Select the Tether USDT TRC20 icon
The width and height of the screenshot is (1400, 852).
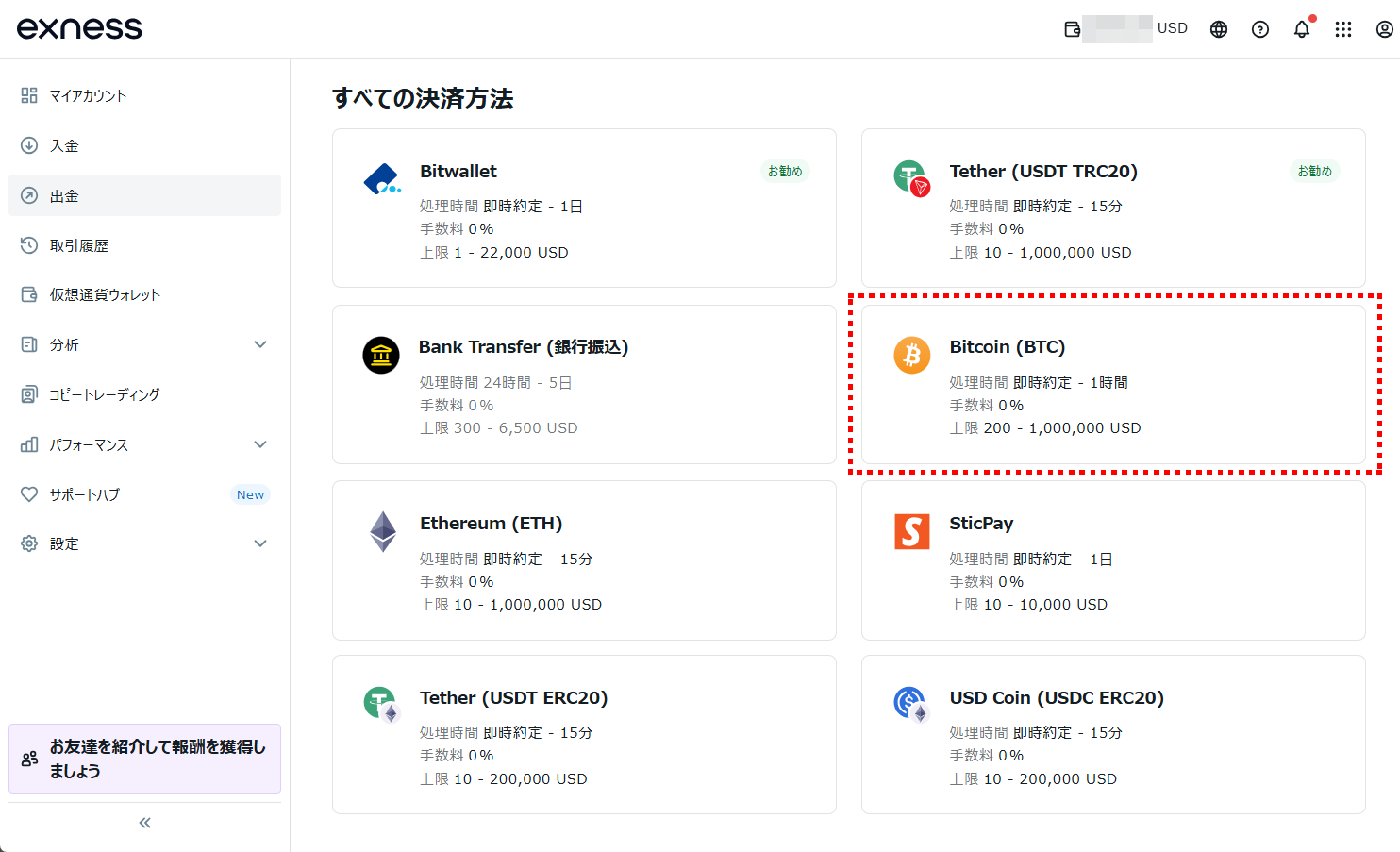pos(910,177)
